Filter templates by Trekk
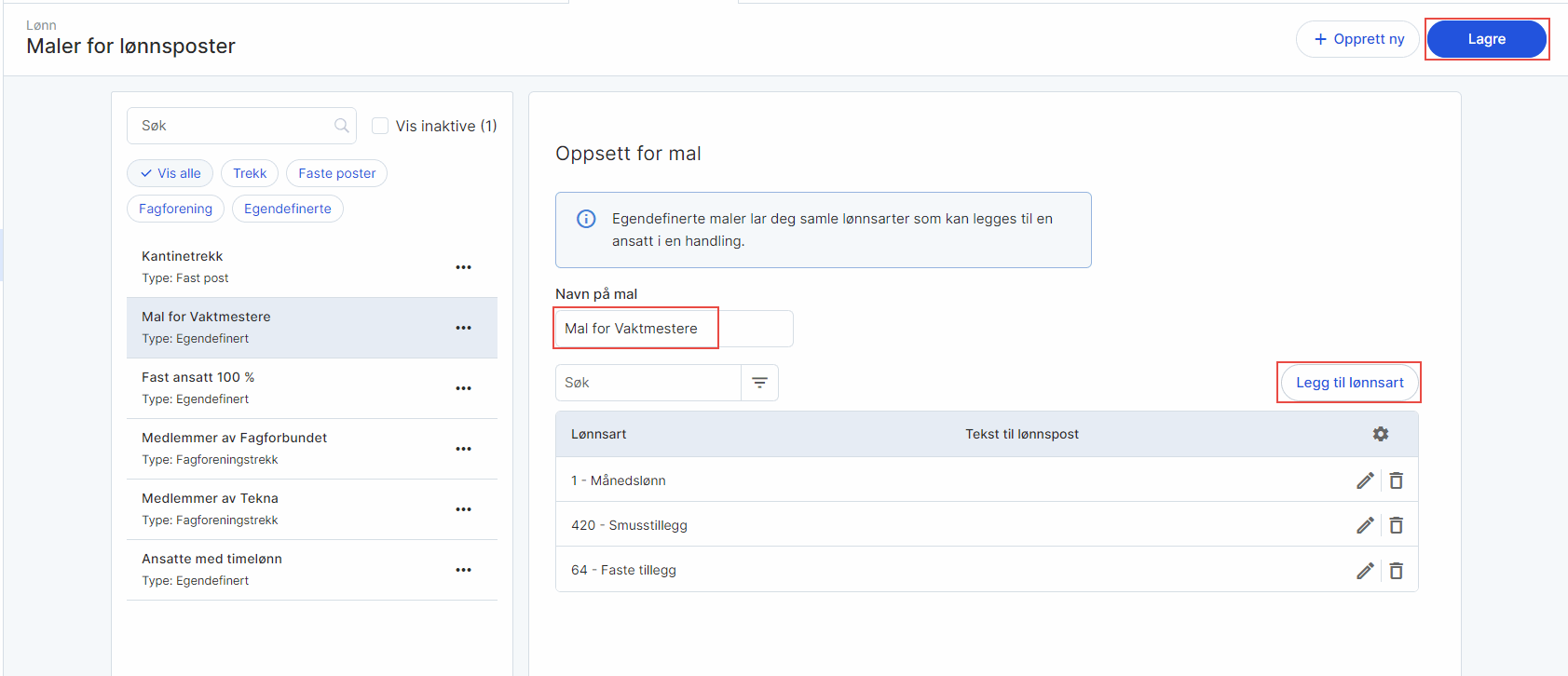Image resolution: width=1568 pixels, height=676 pixels. (x=250, y=173)
